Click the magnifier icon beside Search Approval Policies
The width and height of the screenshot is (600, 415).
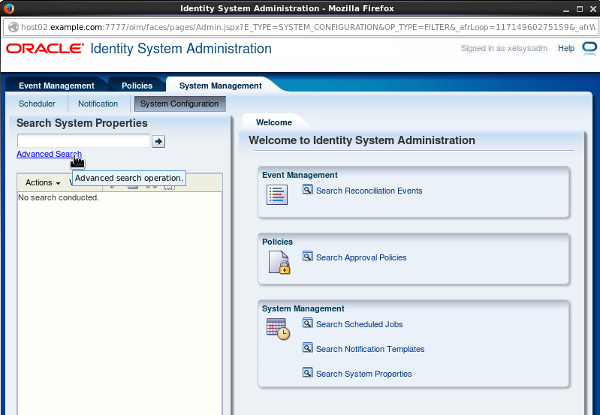[307, 256]
